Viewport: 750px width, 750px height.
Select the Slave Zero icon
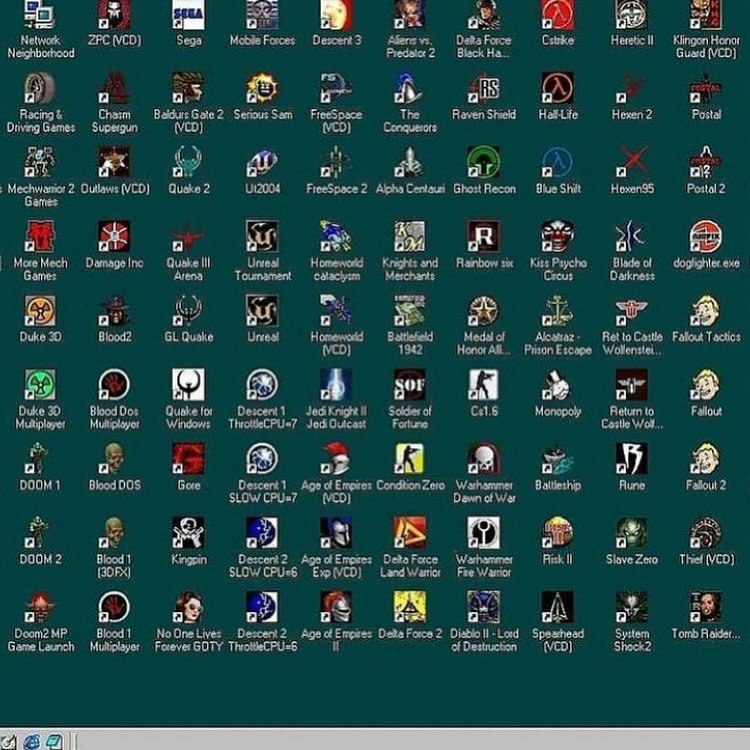coord(631,533)
